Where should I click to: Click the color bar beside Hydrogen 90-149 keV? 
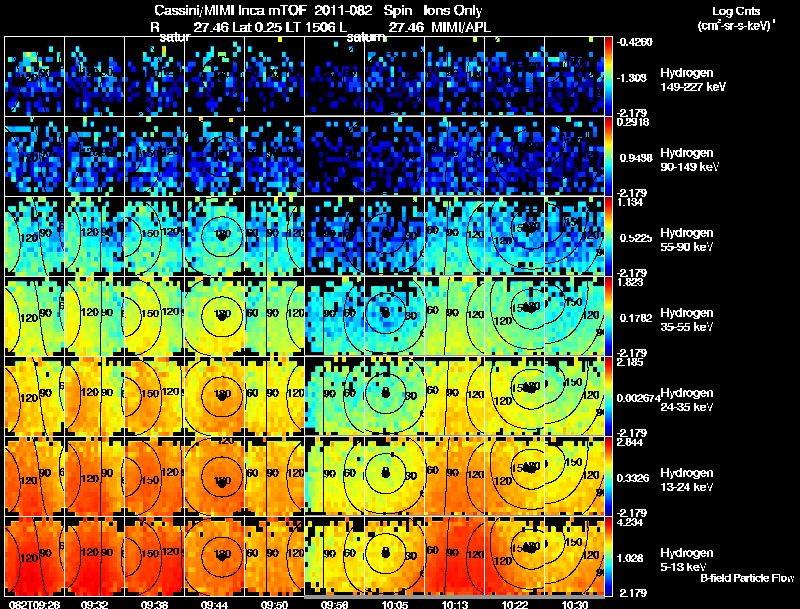click(x=608, y=157)
